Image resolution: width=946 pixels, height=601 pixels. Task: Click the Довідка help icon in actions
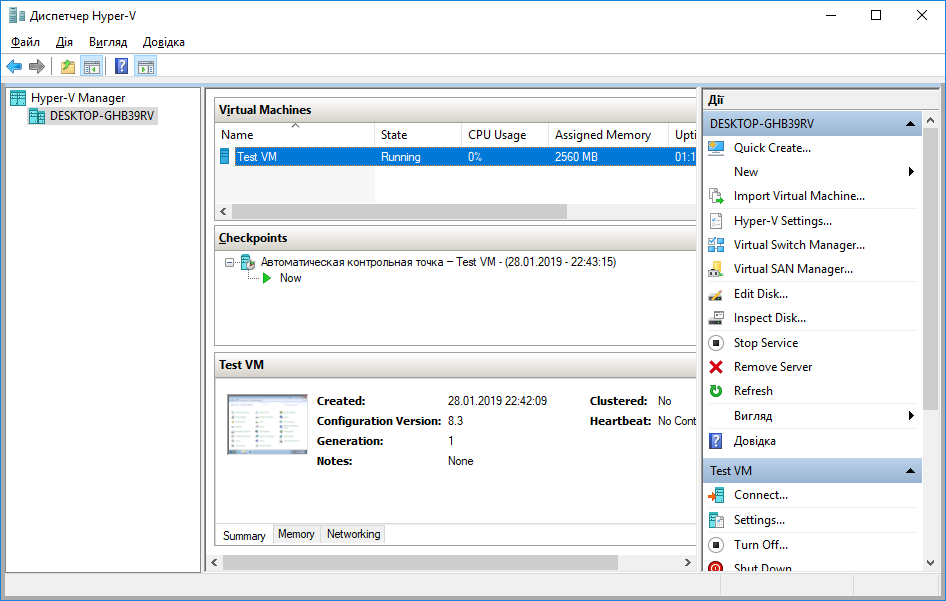(716, 441)
